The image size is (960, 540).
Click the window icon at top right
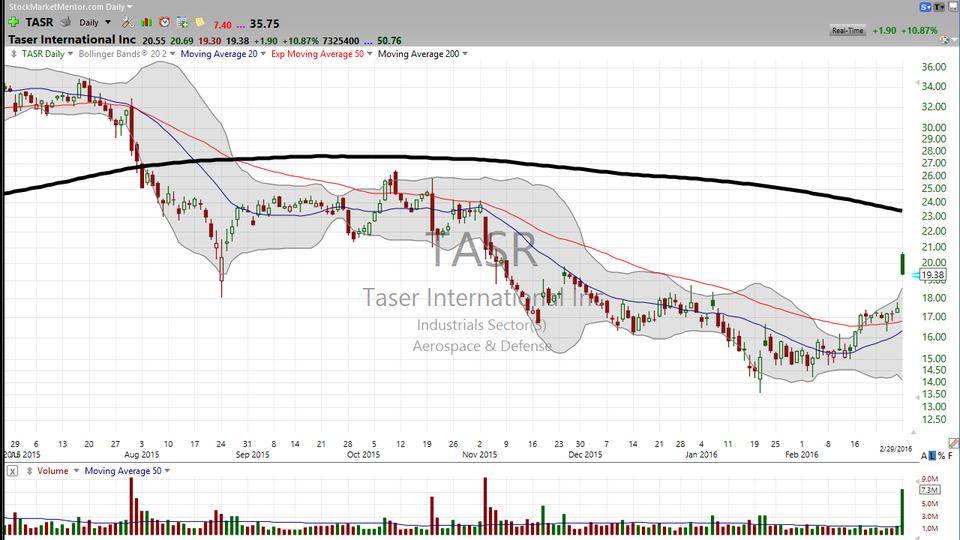pos(953,7)
